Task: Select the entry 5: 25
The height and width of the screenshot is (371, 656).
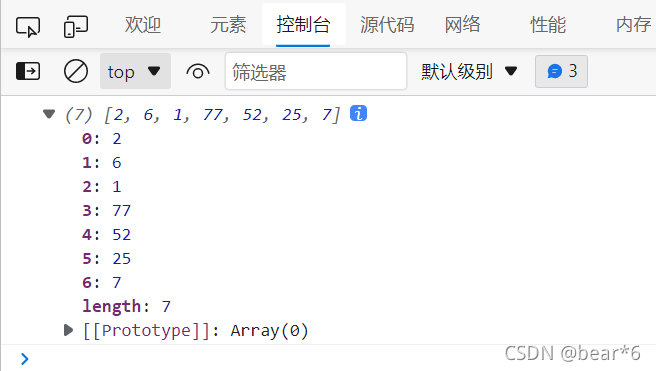Action: point(106,259)
